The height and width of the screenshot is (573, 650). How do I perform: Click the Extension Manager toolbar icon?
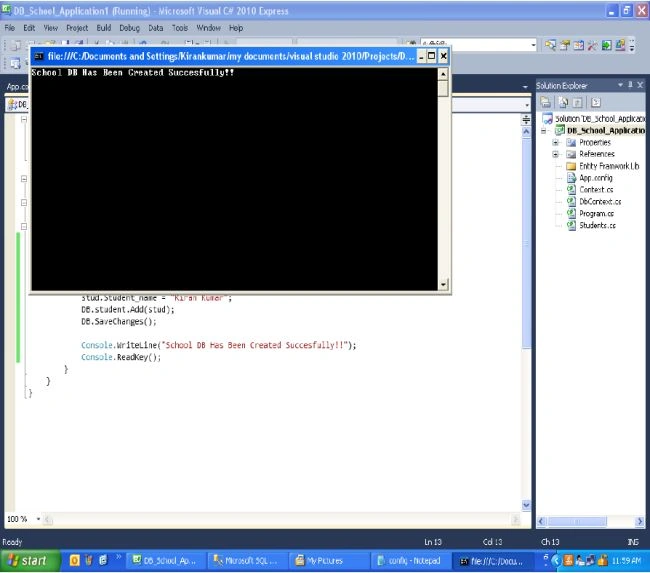point(620,45)
